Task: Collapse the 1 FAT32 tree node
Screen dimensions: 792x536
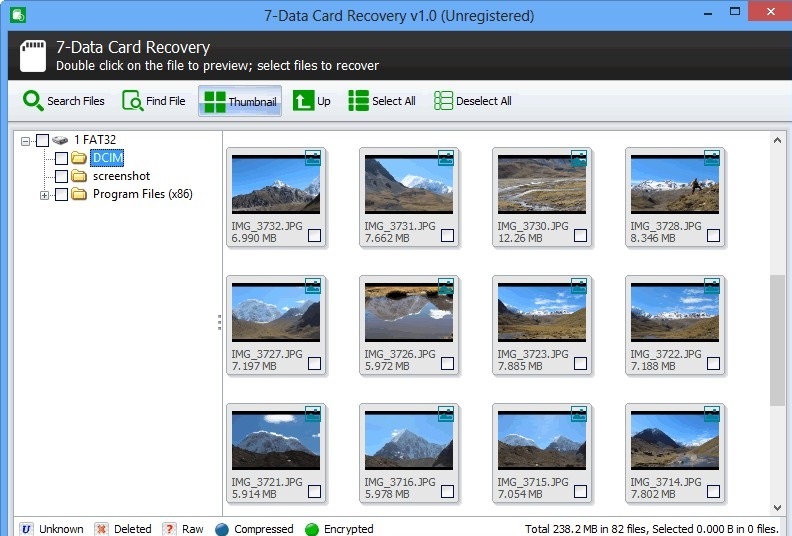Action: (x=25, y=141)
